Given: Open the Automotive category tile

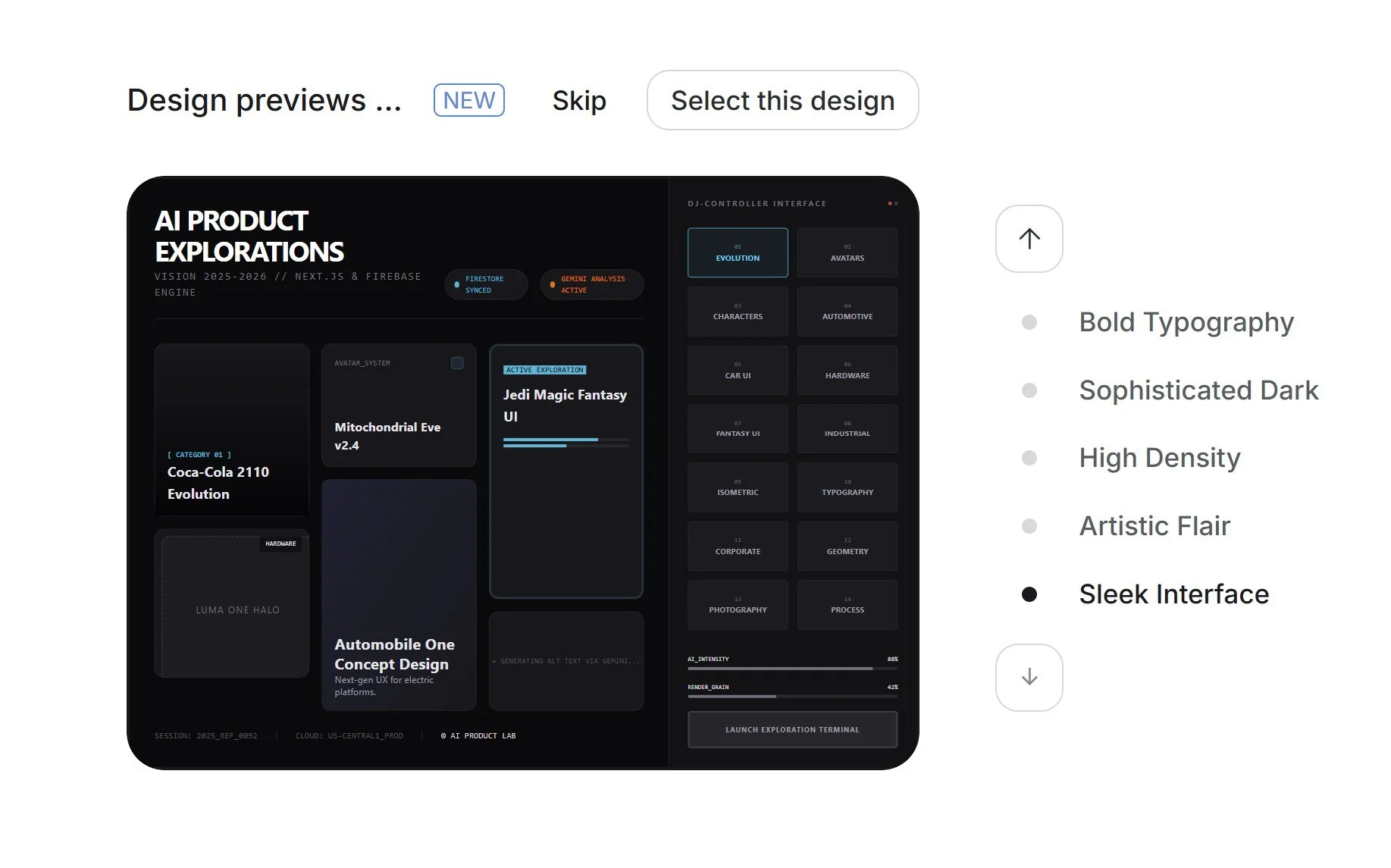Looking at the screenshot, I should (847, 312).
